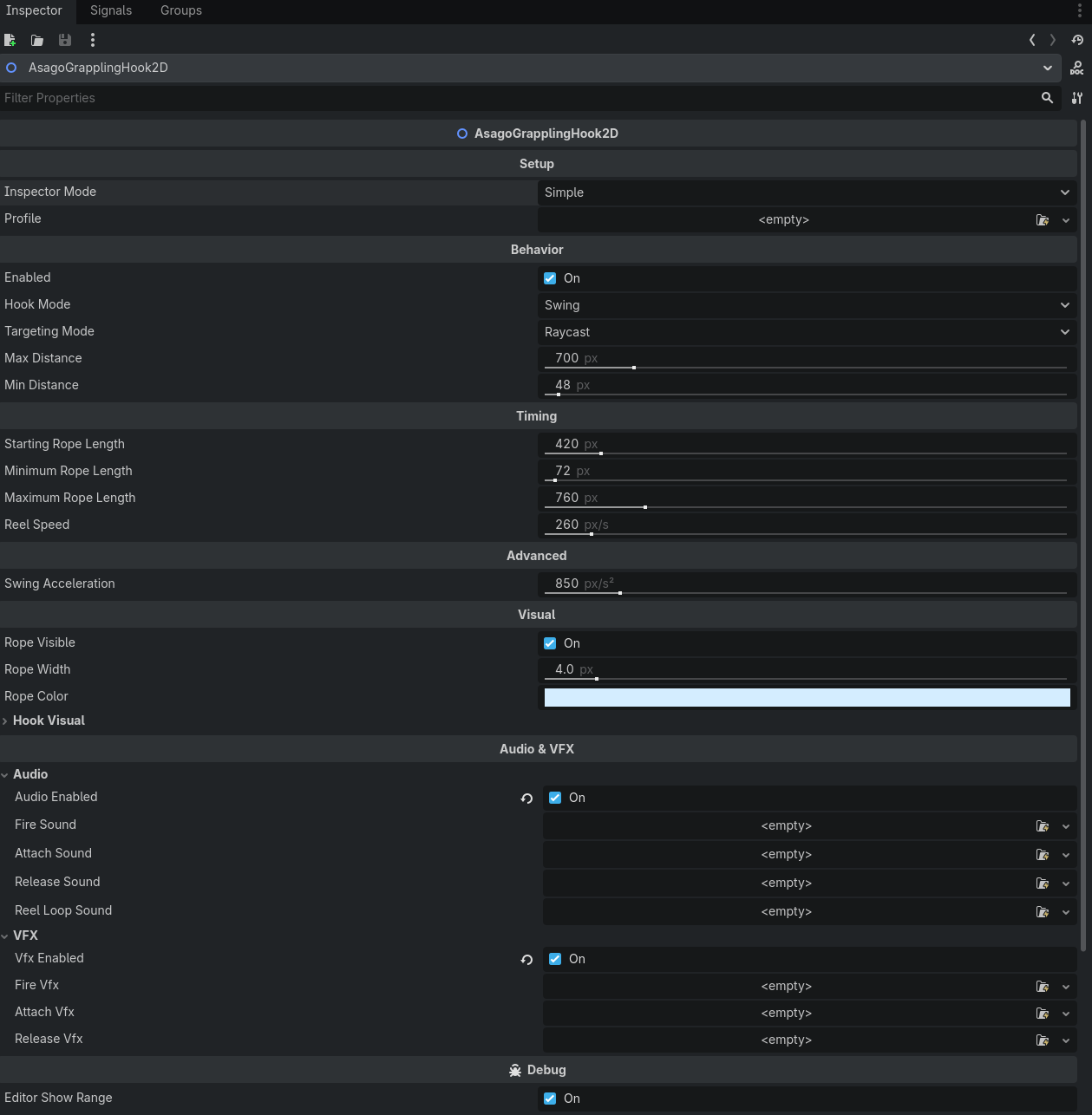
Task: Open the Rope Color picker swatch
Action: (x=807, y=697)
